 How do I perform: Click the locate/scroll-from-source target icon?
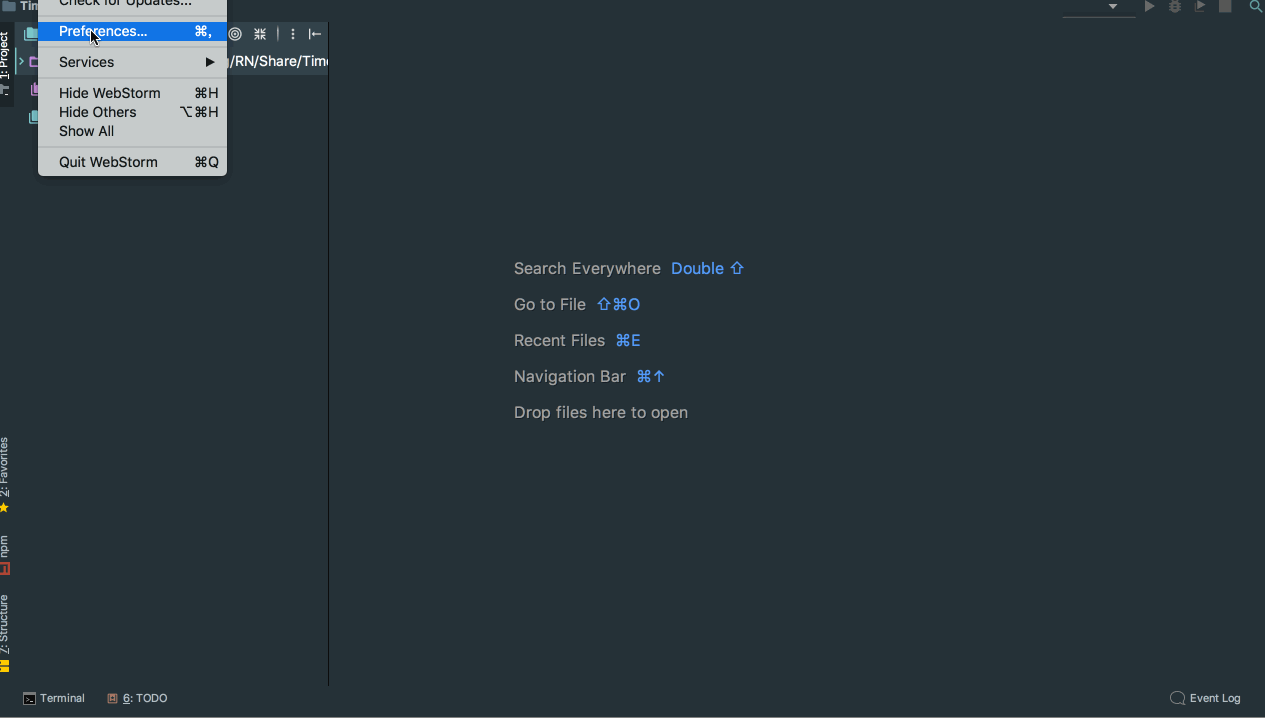(235, 34)
